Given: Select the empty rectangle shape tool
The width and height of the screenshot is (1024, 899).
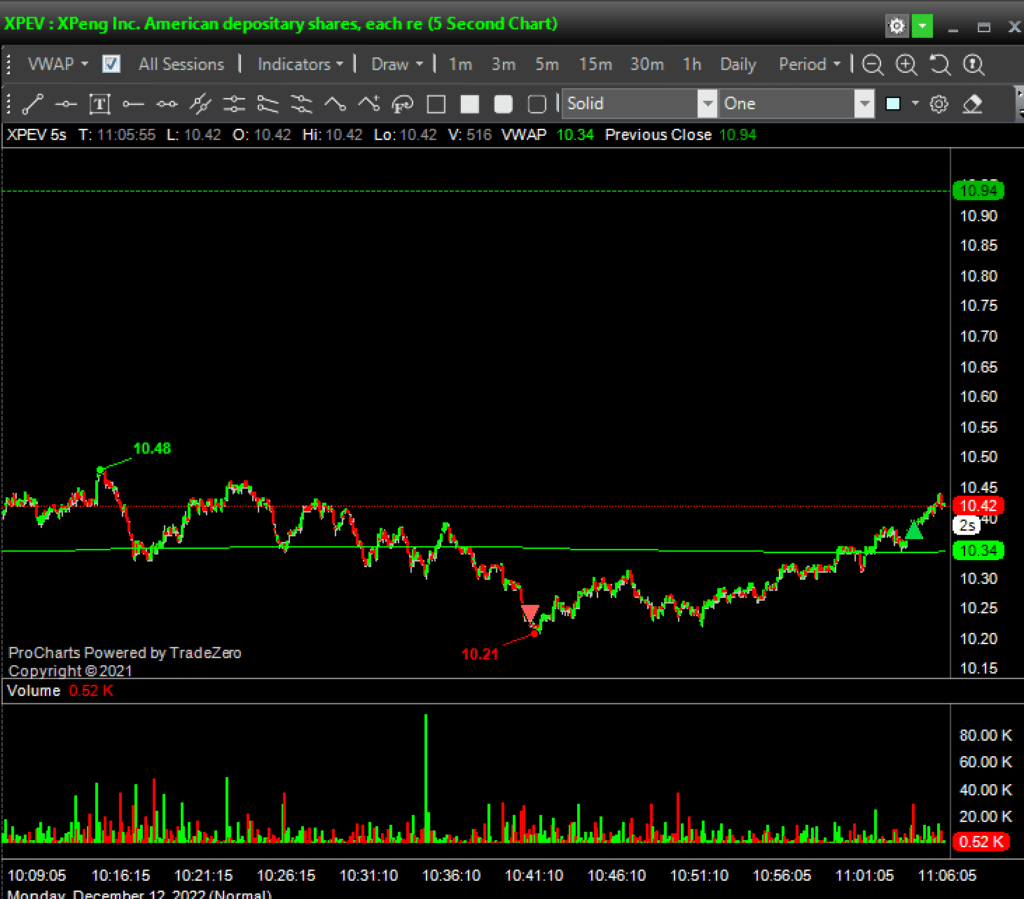Looking at the screenshot, I should click(436, 104).
